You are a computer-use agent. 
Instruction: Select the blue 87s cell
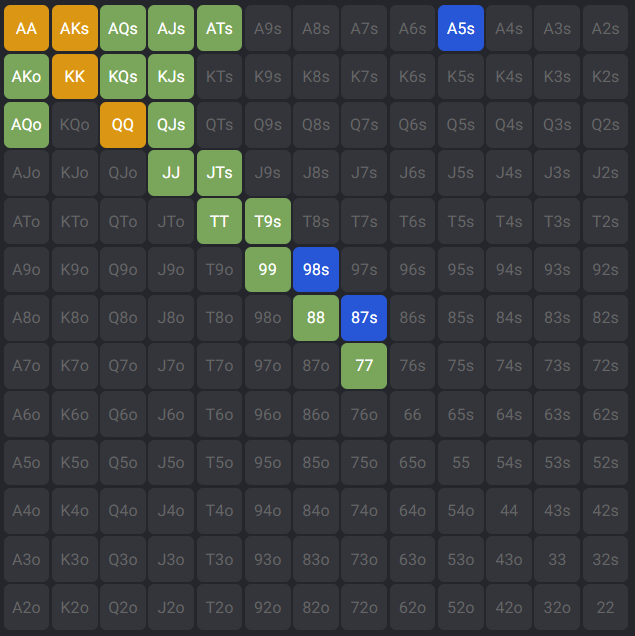[364, 317]
